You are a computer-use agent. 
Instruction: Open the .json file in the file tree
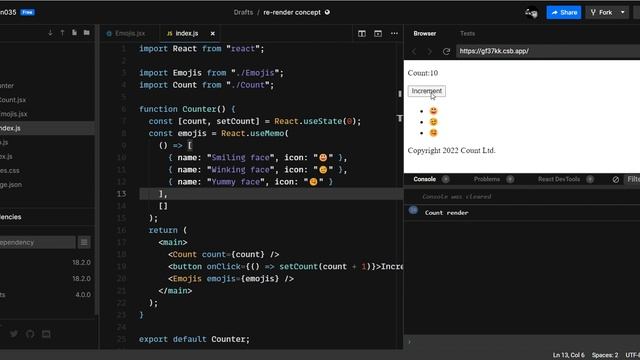tap(11, 184)
